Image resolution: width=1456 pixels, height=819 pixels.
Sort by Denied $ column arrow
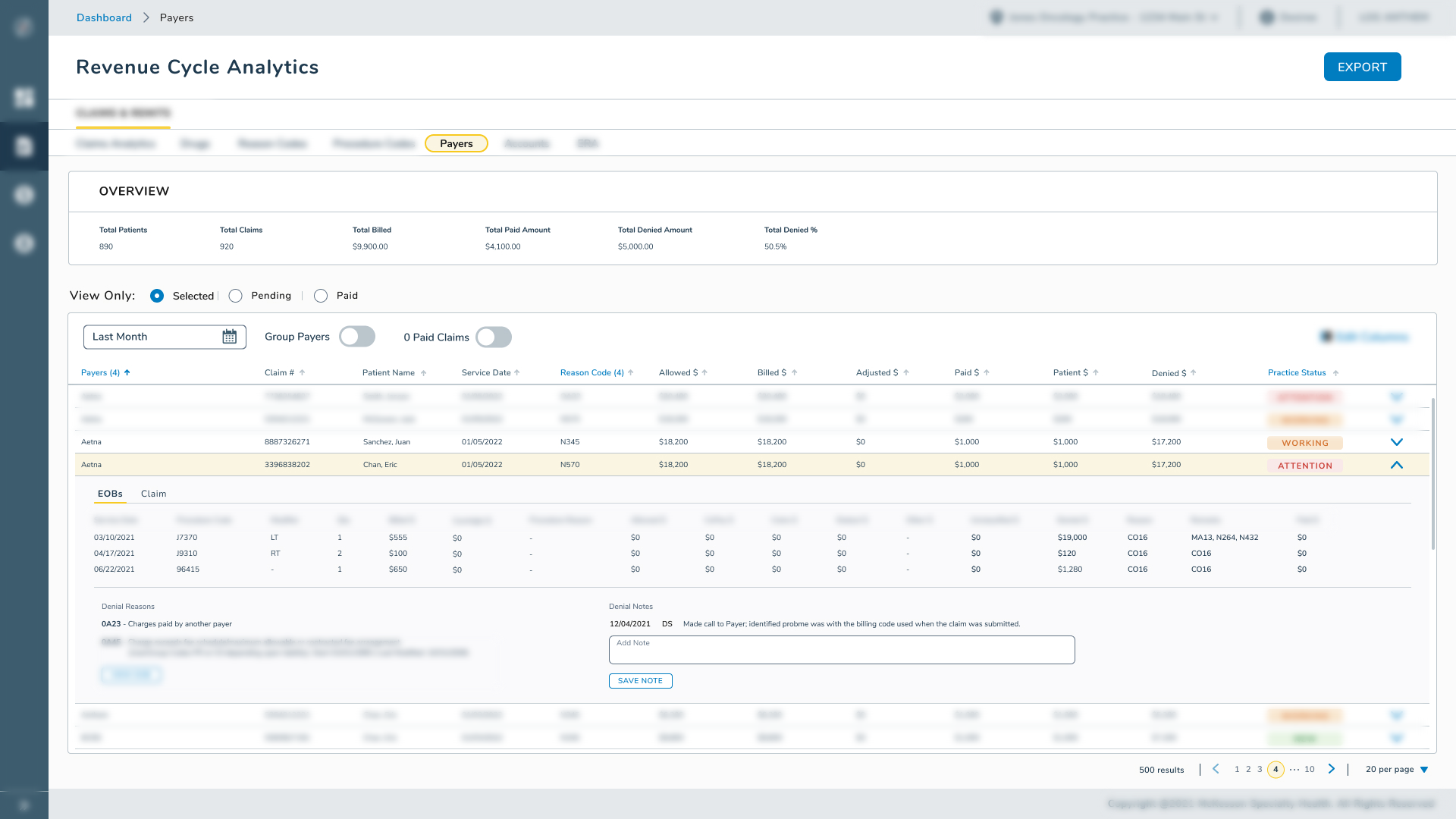click(1194, 372)
